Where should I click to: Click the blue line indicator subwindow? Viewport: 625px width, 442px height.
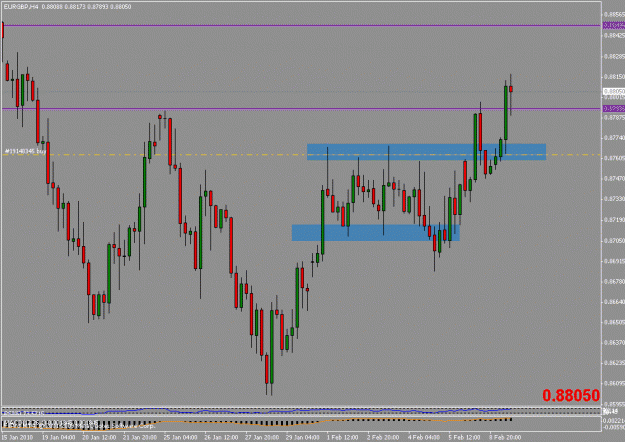[x=301, y=411]
